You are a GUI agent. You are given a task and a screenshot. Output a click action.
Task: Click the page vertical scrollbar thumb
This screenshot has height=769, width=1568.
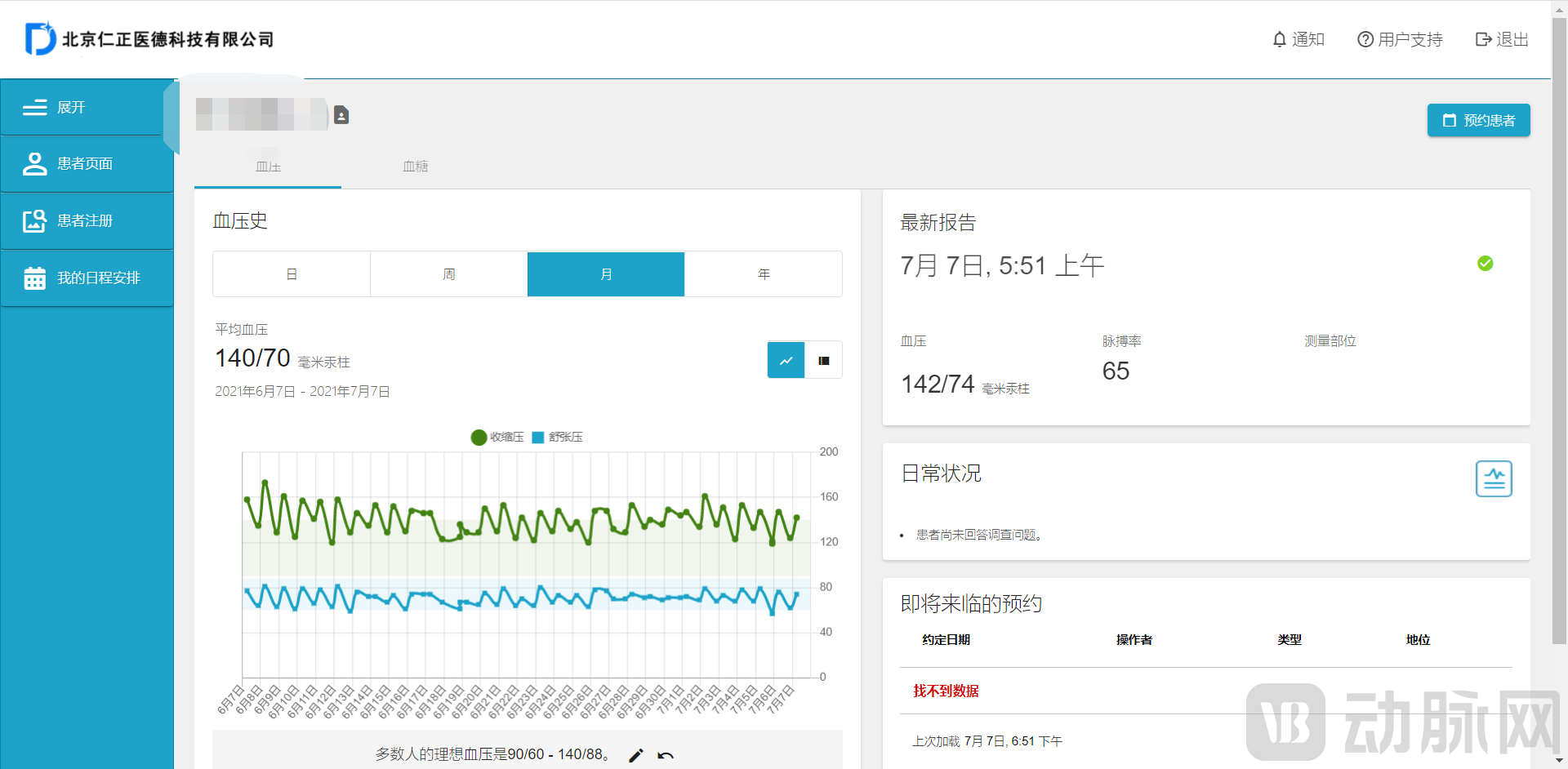click(1560, 331)
